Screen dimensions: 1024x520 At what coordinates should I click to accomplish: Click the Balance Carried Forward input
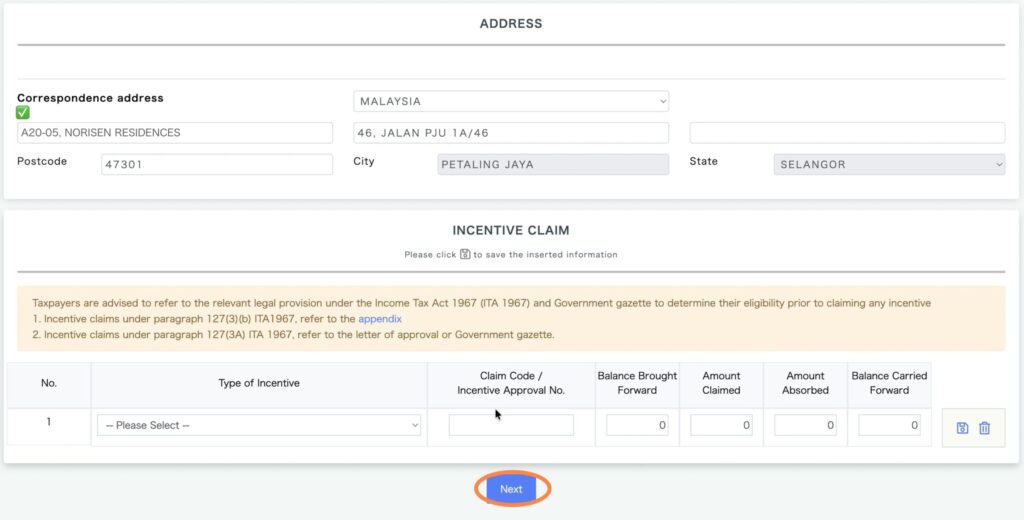pos(889,426)
